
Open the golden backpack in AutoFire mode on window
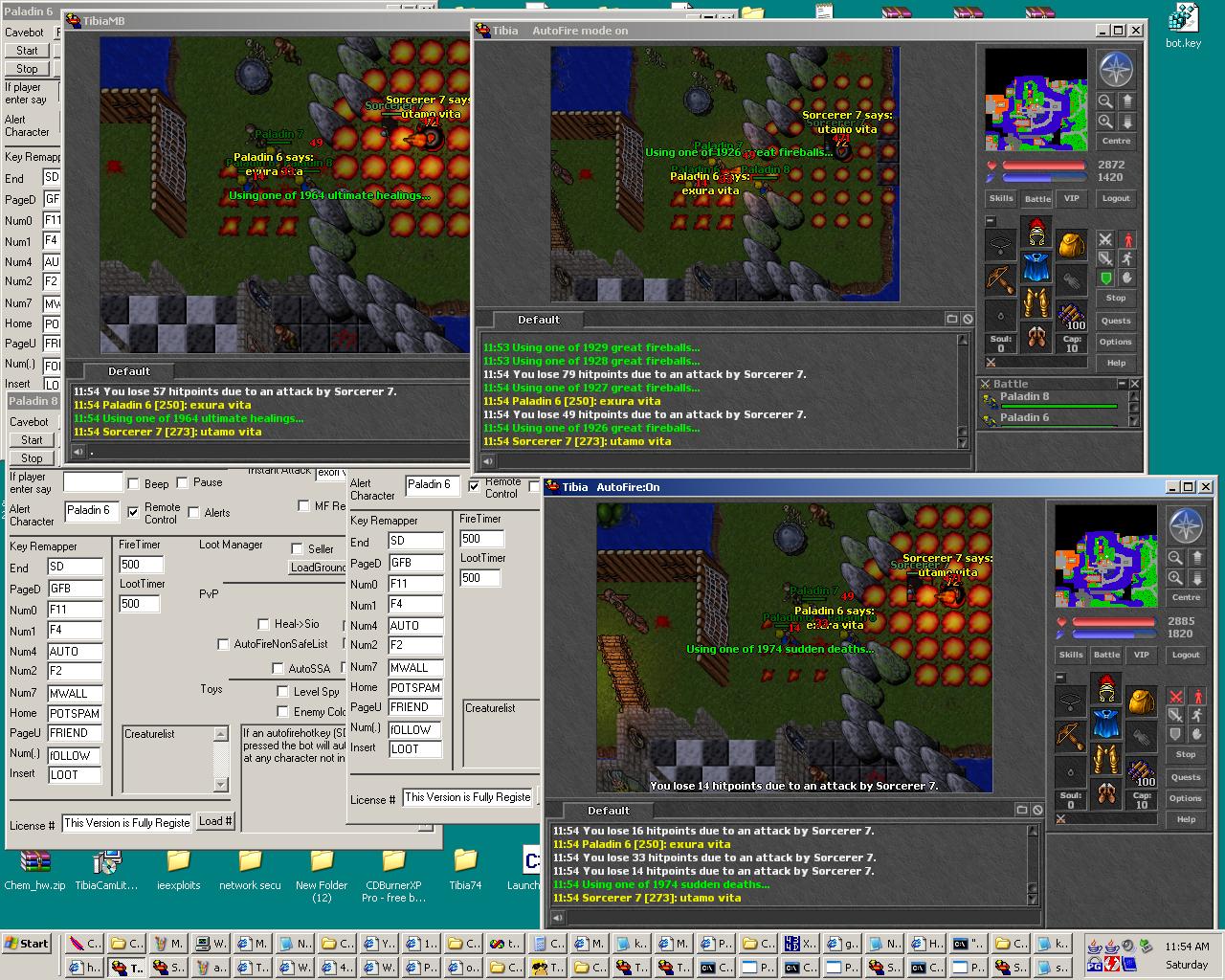(x=1071, y=244)
